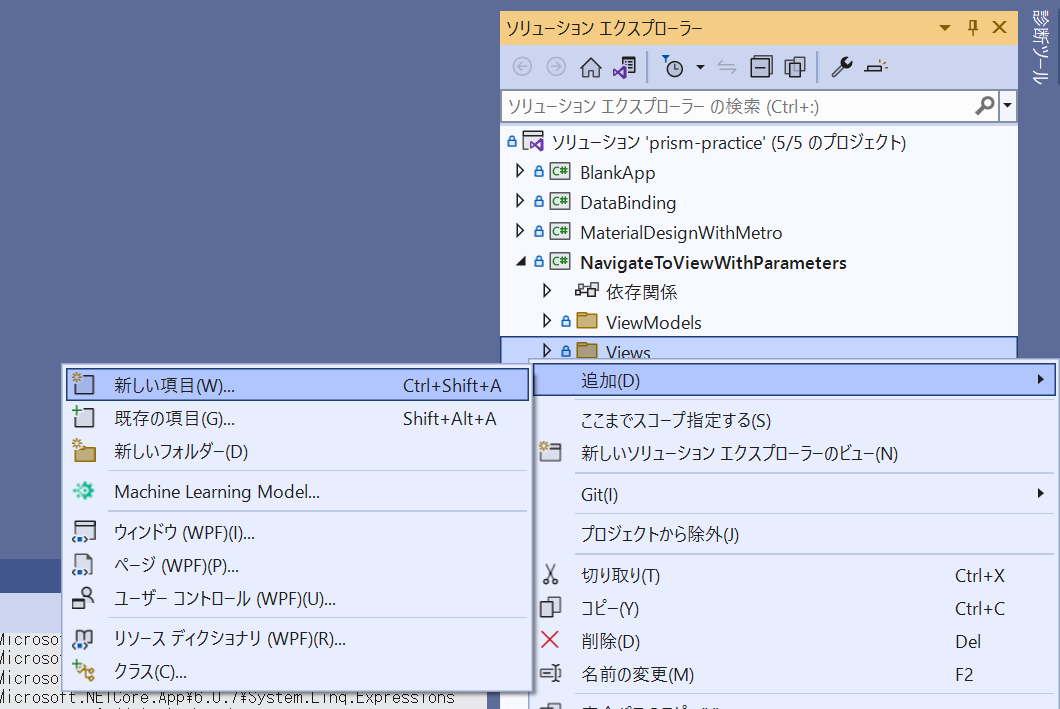1060x709 pixels.
Task: Select Machine Learning Model... menu entry
Action: click(x=297, y=491)
